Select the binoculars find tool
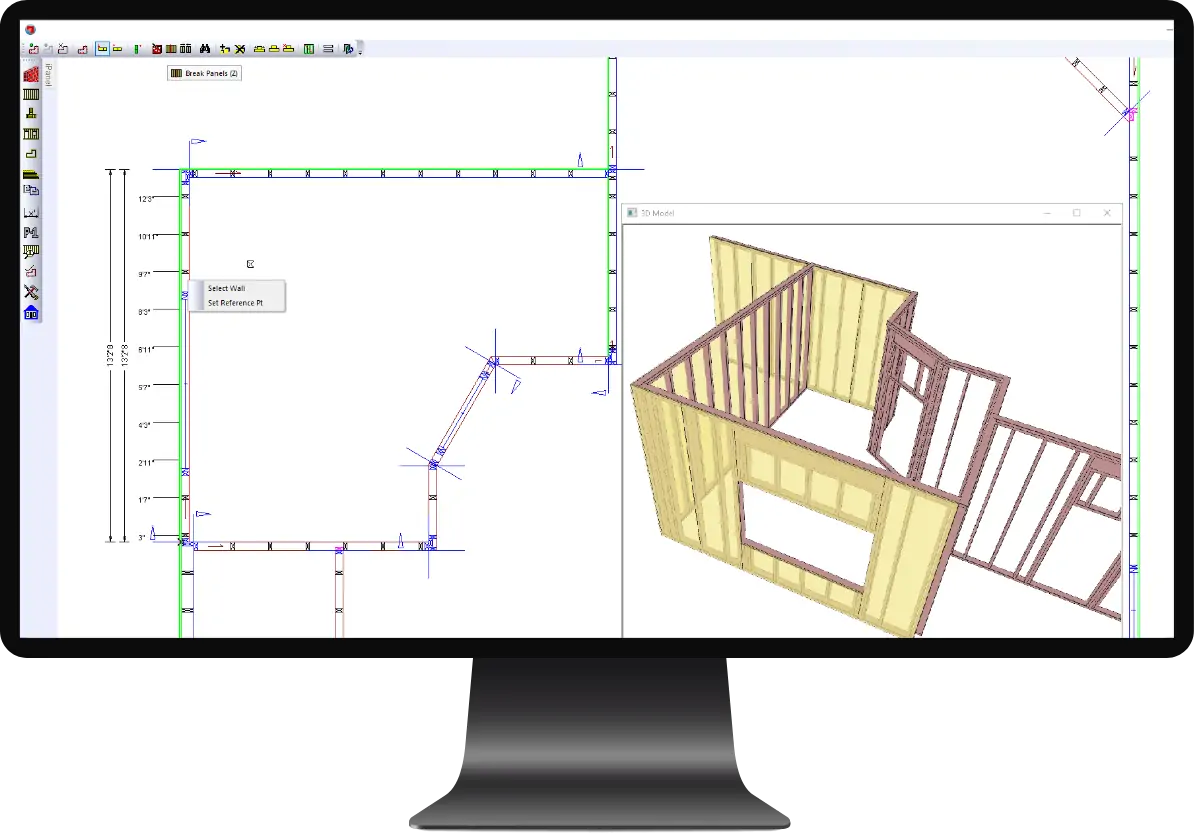This screenshot has width=1194, height=834. click(x=205, y=48)
